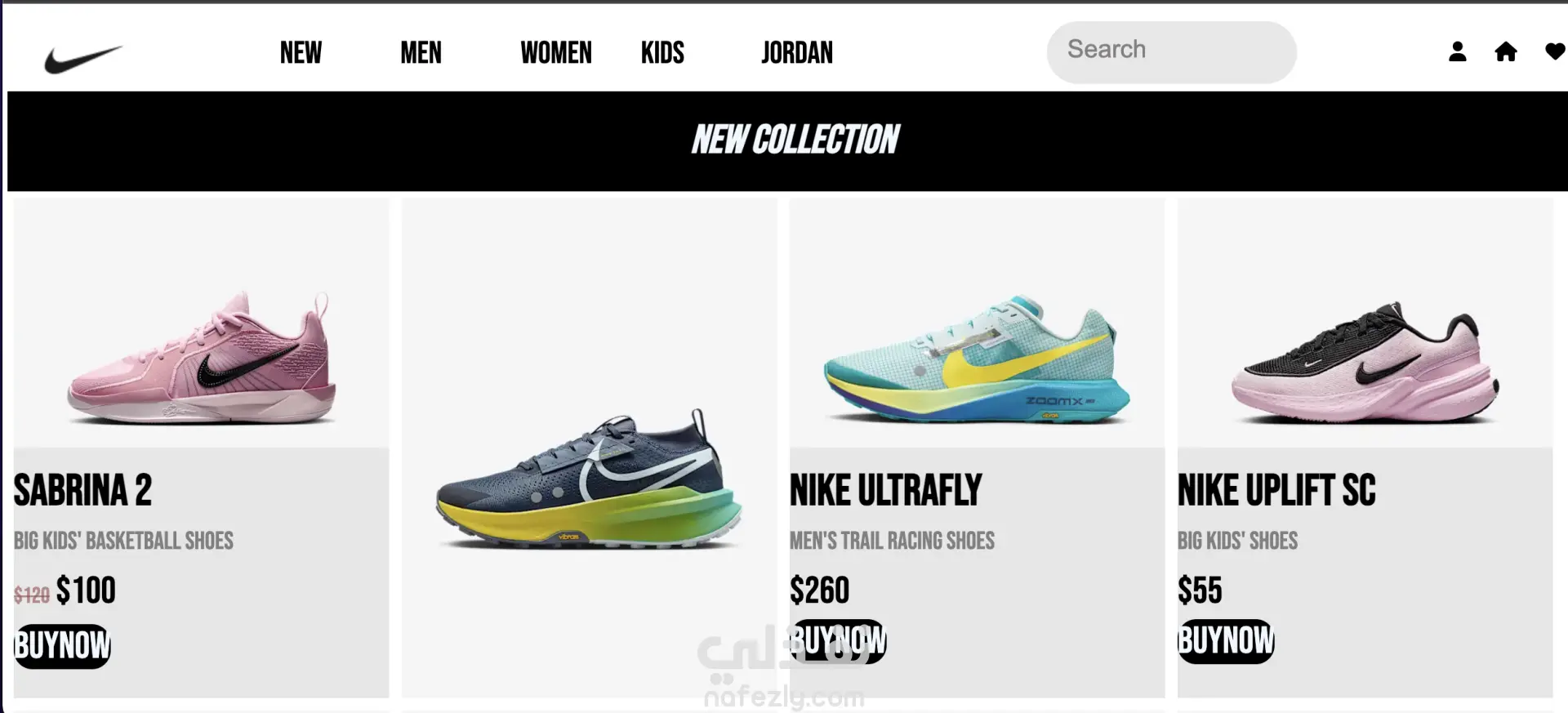Select the MEN navigation item
The width and height of the screenshot is (1568, 713).
[421, 53]
